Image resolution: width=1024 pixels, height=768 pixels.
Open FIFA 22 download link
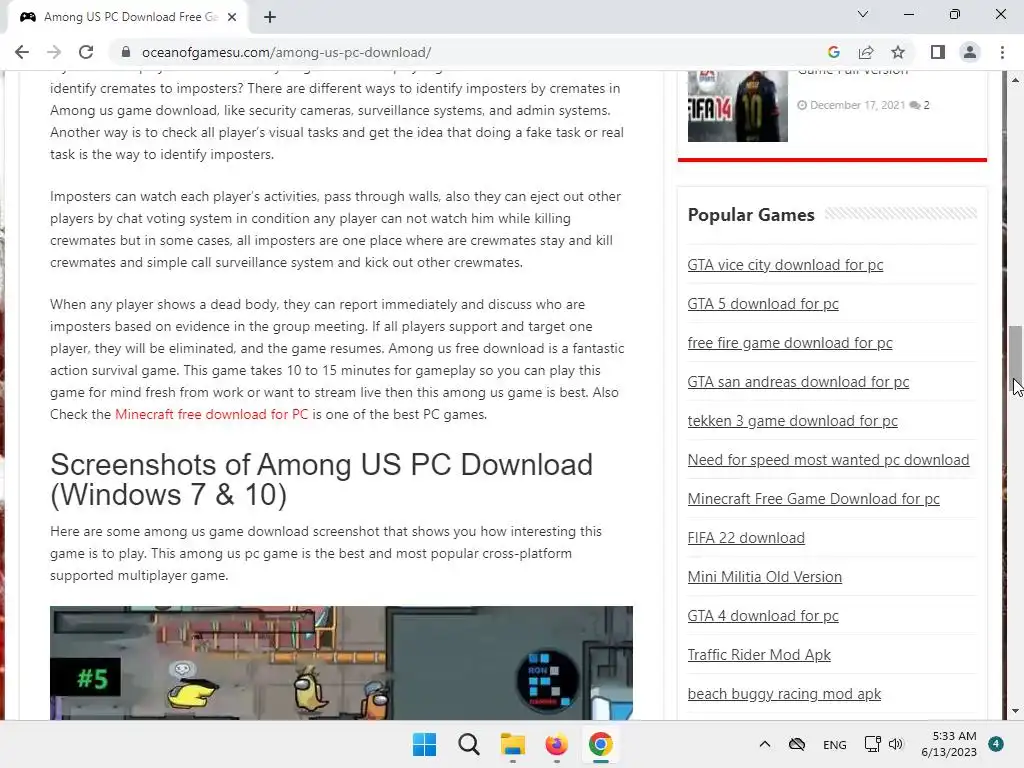[x=746, y=537]
